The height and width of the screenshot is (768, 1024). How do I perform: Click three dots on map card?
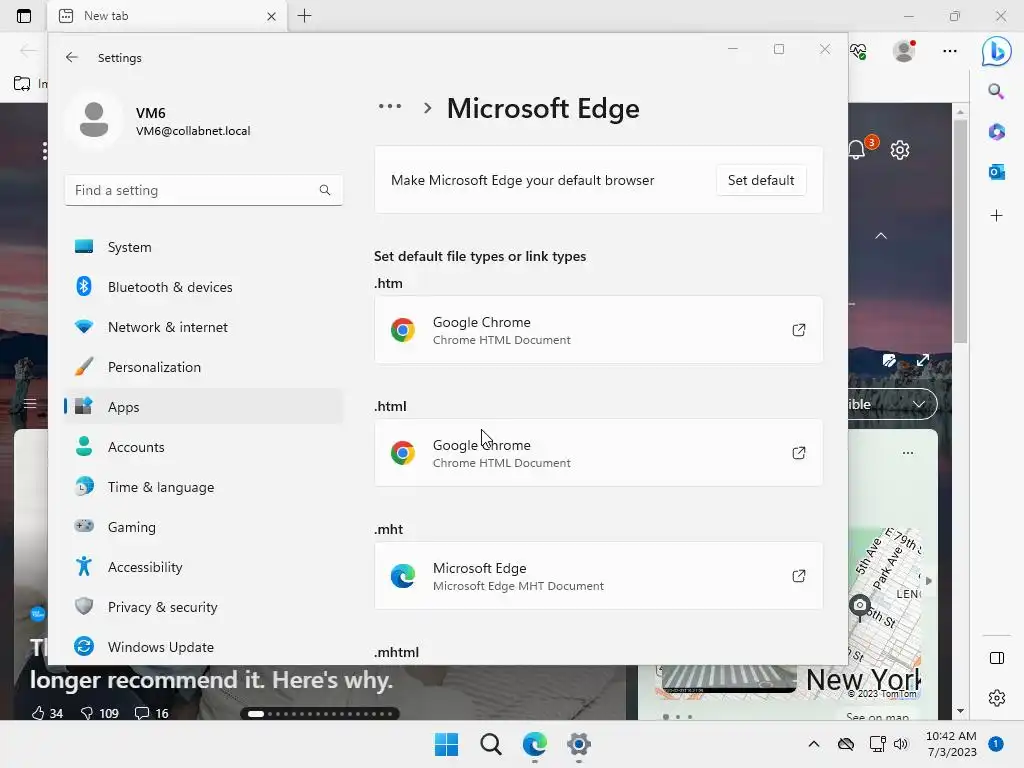(x=908, y=453)
